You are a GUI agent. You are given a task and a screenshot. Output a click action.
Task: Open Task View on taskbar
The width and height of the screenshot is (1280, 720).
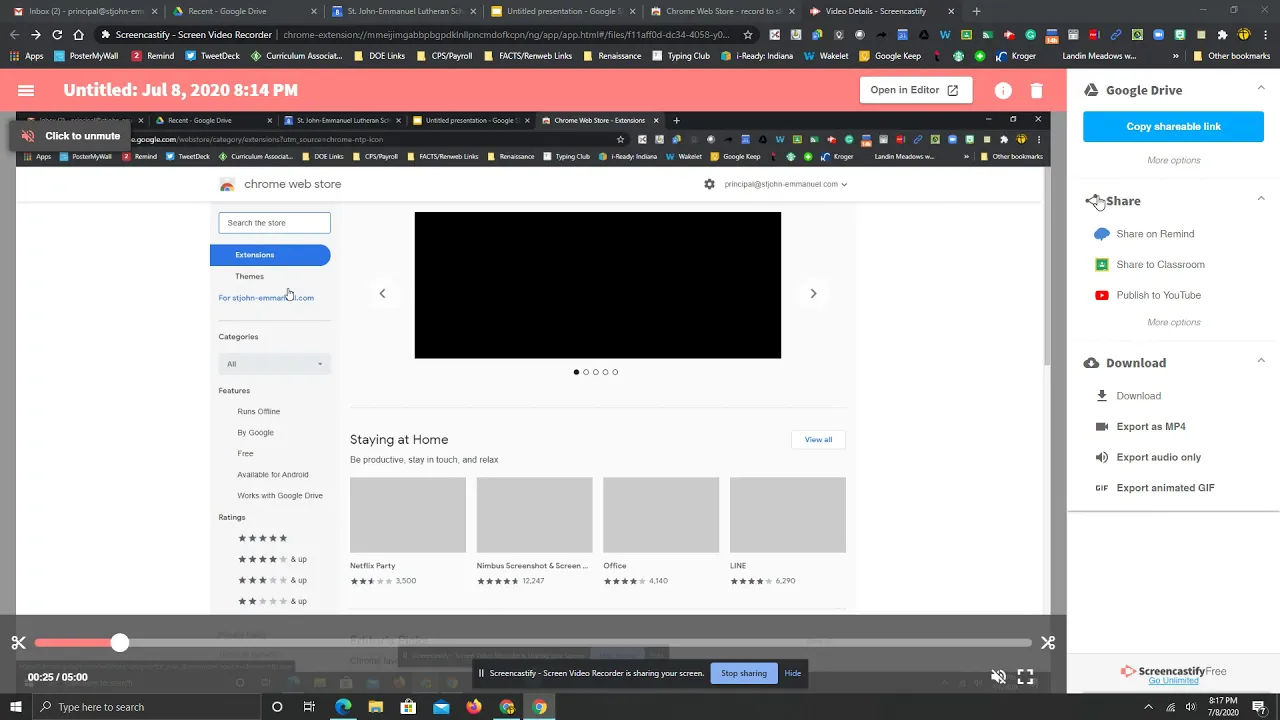(x=309, y=707)
